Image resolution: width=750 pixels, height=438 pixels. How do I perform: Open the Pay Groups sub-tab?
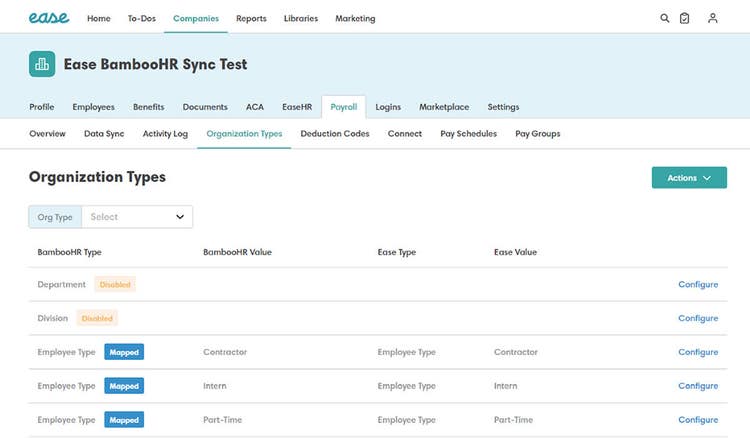click(x=538, y=133)
